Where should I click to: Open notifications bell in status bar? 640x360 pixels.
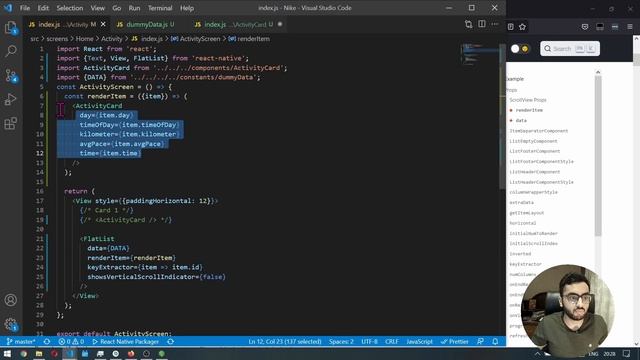(x=495, y=342)
